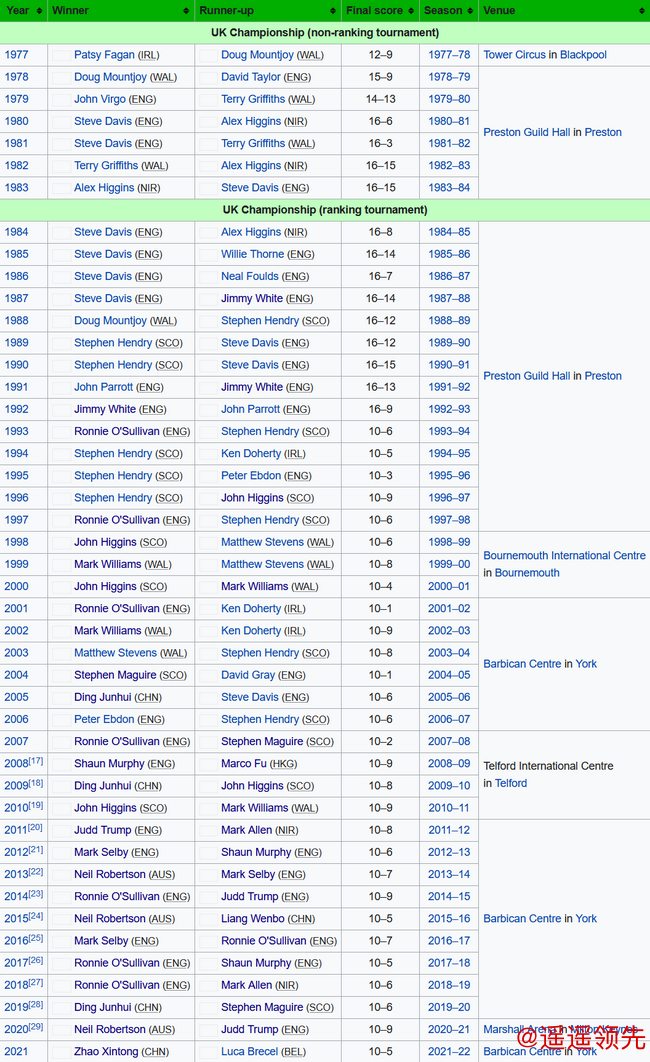Open Zhao Xintong winner link

pyautogui.click(x=107, y=1052)
